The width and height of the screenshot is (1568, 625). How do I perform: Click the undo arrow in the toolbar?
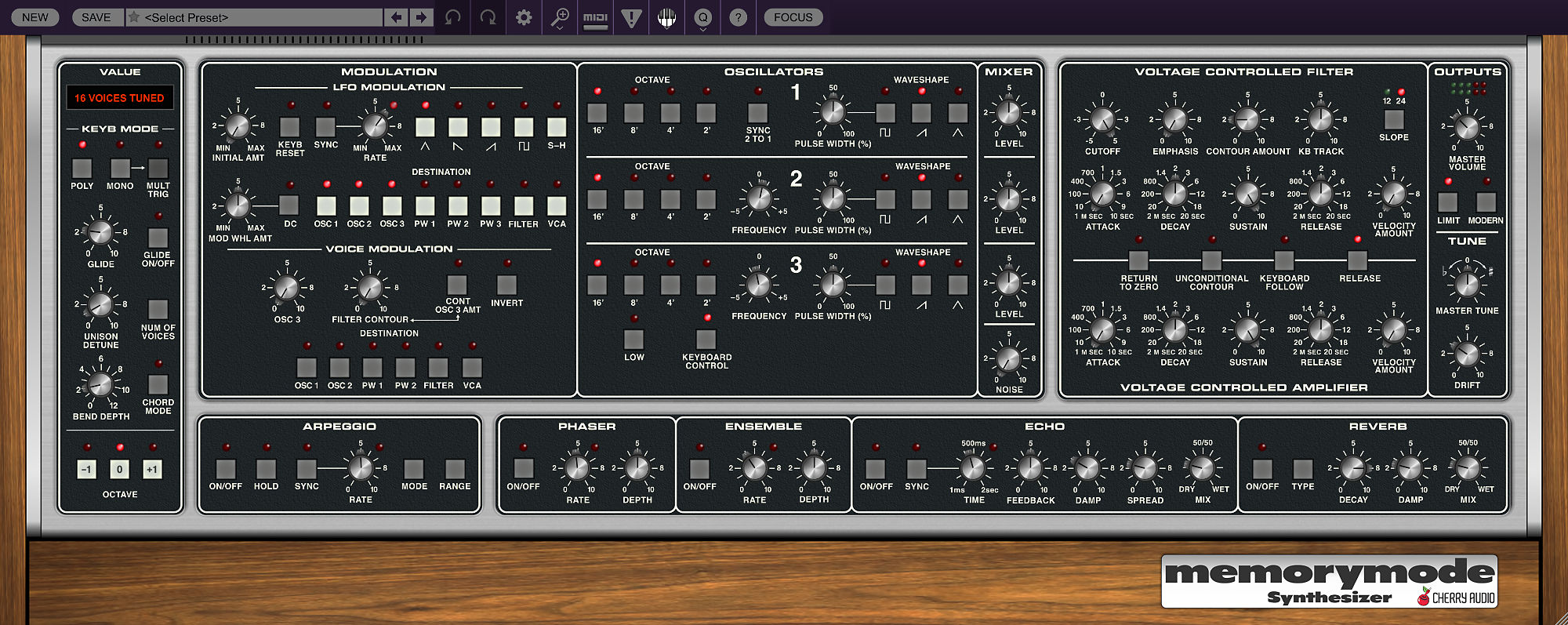pos(452,17)
